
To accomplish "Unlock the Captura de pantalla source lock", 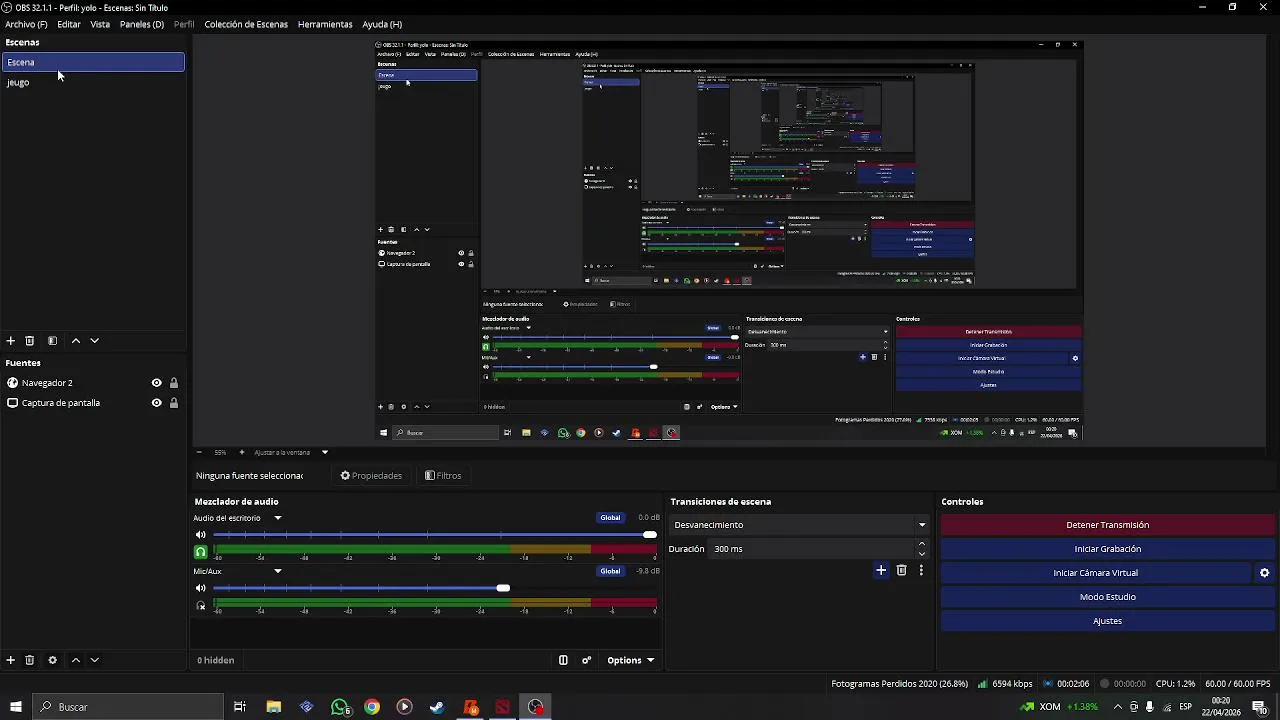I will point(174,403).
